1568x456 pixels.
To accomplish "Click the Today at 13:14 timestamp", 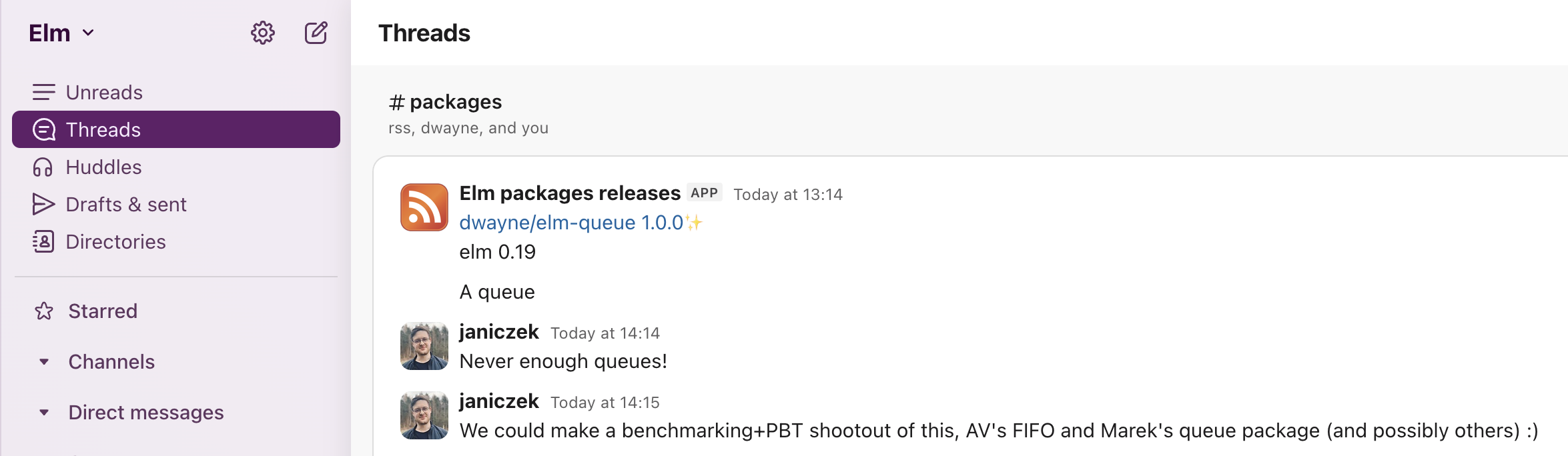I will 788,195.
